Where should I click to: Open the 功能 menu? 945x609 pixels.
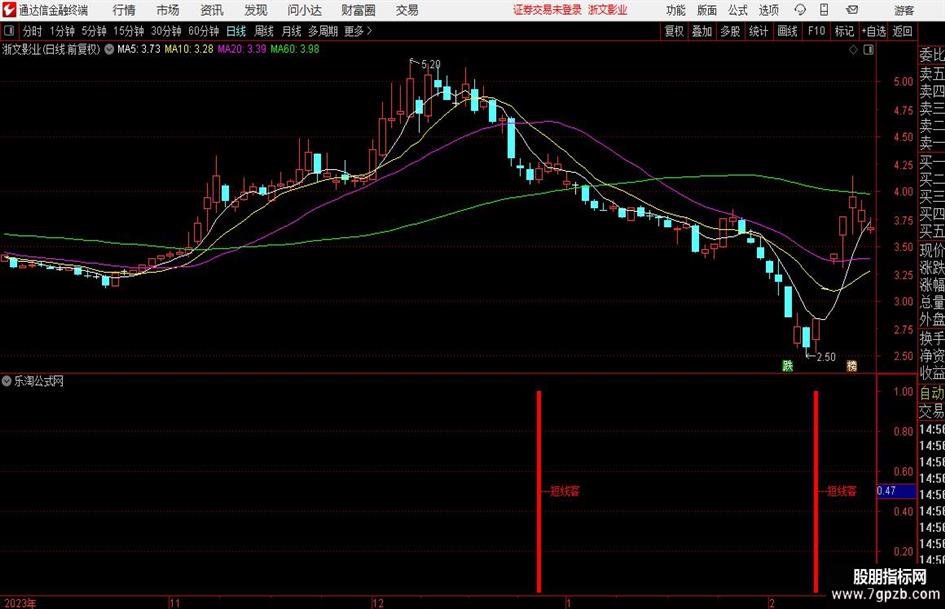pos(676,10)
